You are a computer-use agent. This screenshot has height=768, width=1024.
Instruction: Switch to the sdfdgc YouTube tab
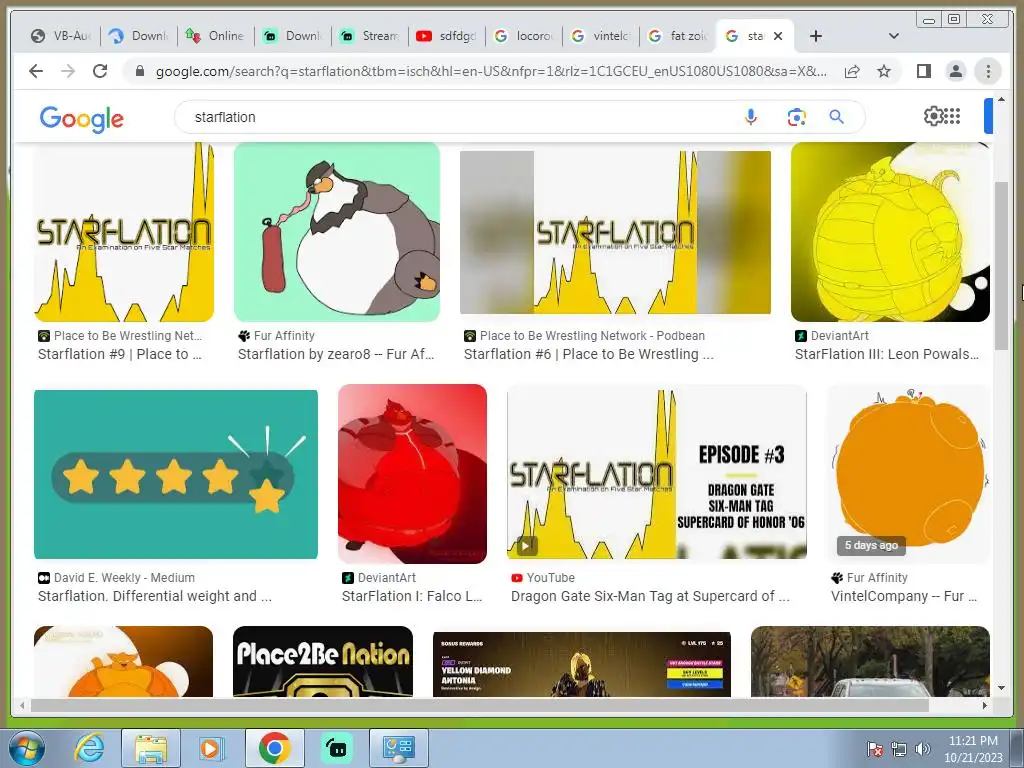click(x=446, y=36)
